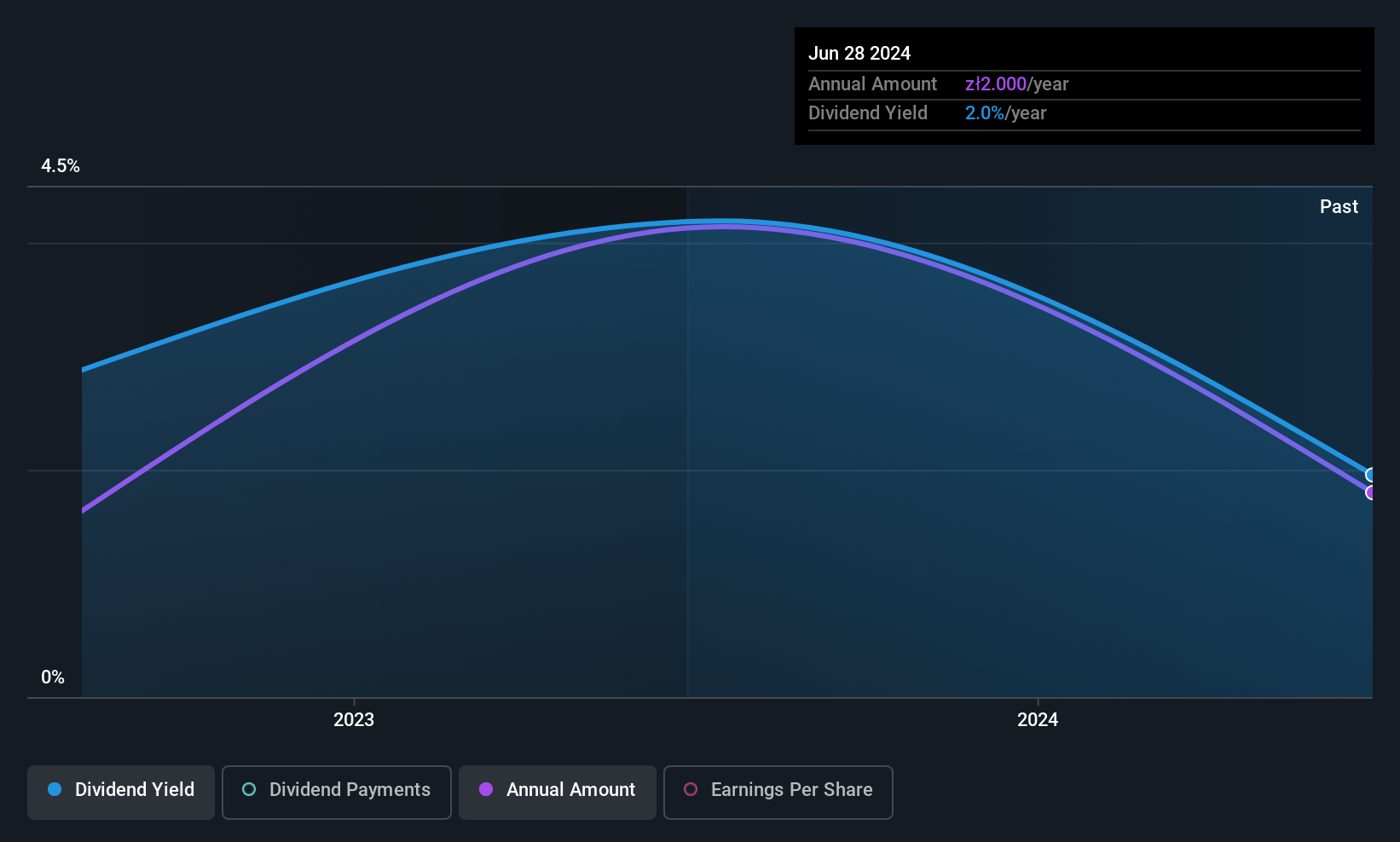Screen dimensions: 1400x842
Task: Click the zł2.000/year annual amount value
Action: point(1016,84)
